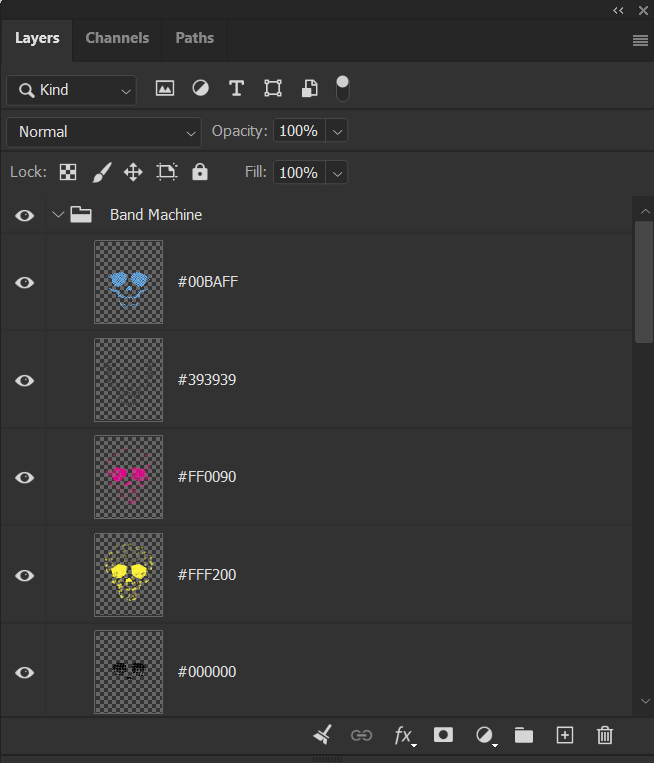
Task: Switch to the Layers tab
Action: [x=37, y=38]
